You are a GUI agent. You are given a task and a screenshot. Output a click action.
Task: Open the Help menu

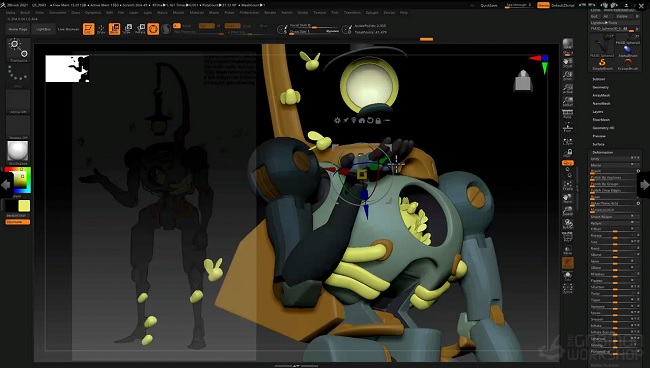pyautogui.click(x=403, y=13)
